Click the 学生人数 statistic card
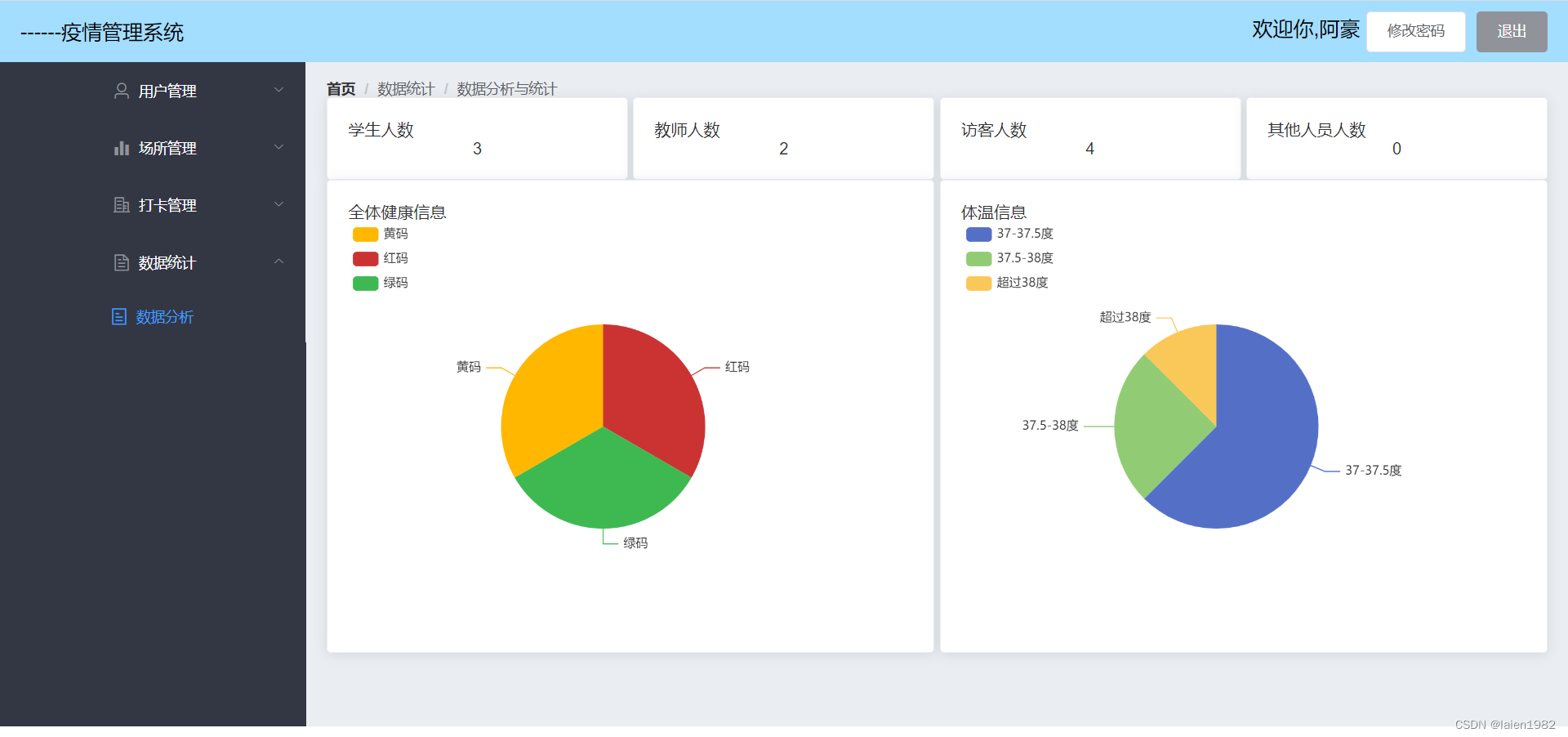Image resolution: width=1568 pixels, height=737 pixels. 477,138
